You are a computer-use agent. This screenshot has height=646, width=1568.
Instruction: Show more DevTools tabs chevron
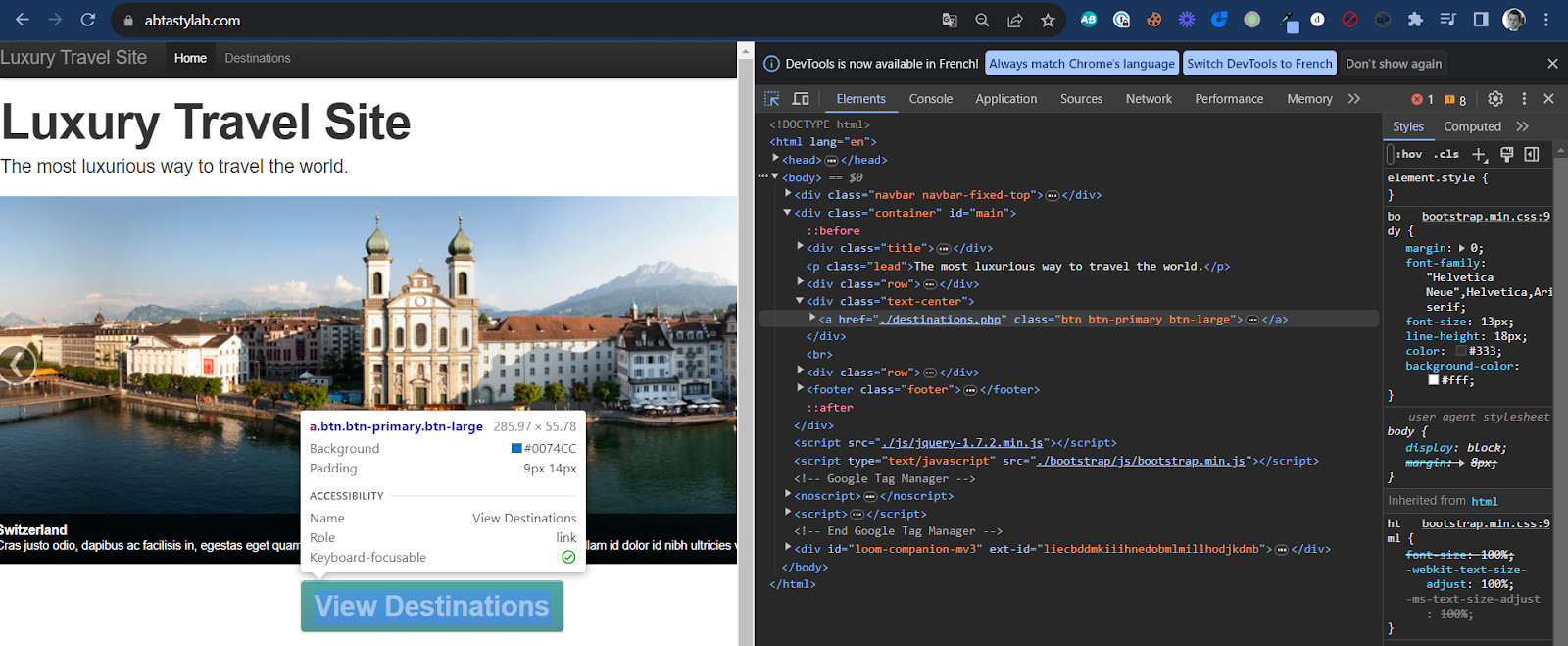[x=1354, y=99]
